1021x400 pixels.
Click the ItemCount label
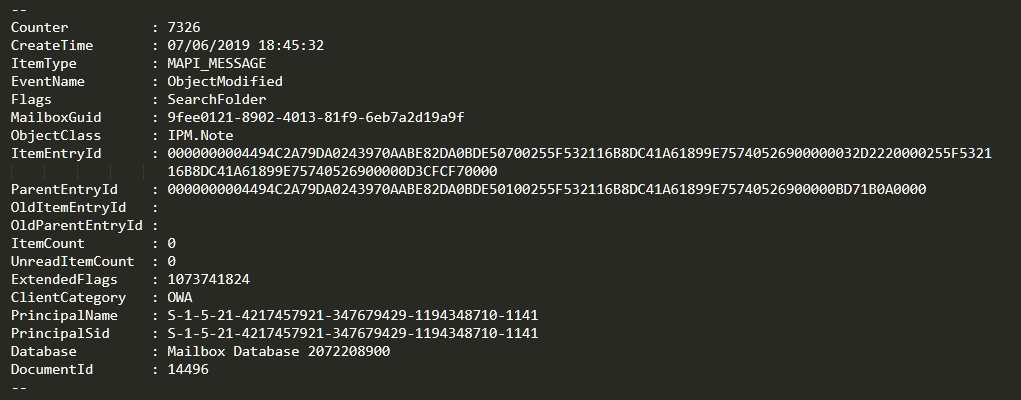point(48,244)
